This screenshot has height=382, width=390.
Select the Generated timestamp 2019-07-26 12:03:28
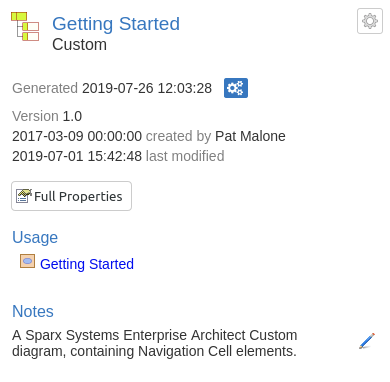147,88
